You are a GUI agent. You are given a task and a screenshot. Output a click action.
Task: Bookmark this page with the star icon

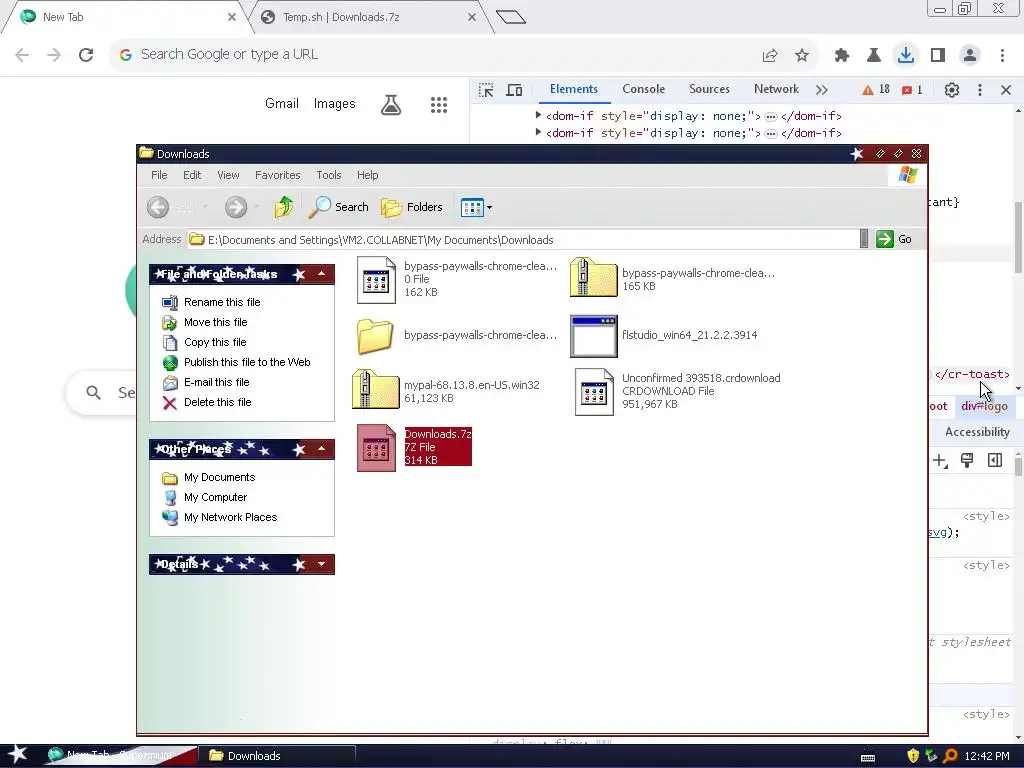(x=802, y=55)
